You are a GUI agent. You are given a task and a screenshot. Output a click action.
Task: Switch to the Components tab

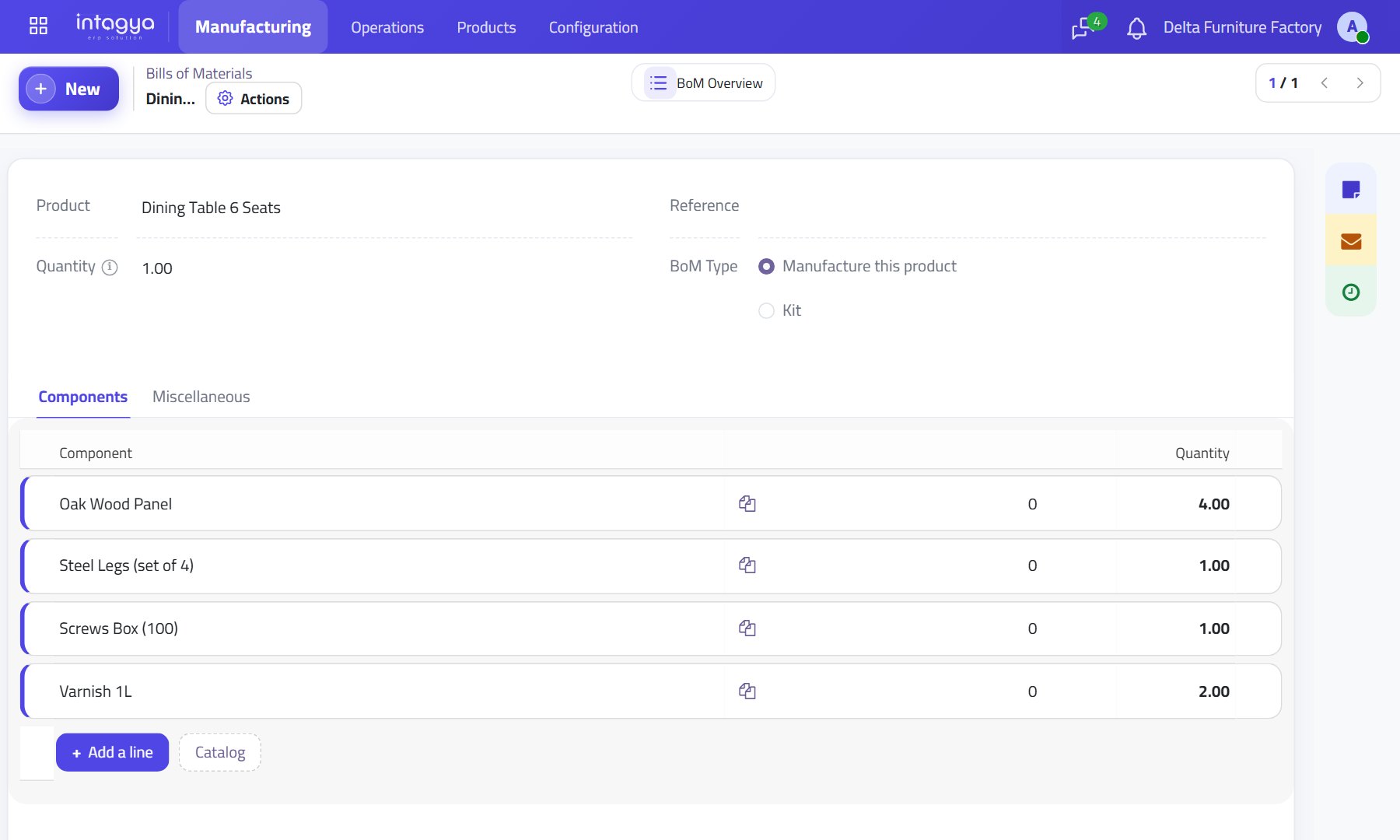(x=83, y=397)
